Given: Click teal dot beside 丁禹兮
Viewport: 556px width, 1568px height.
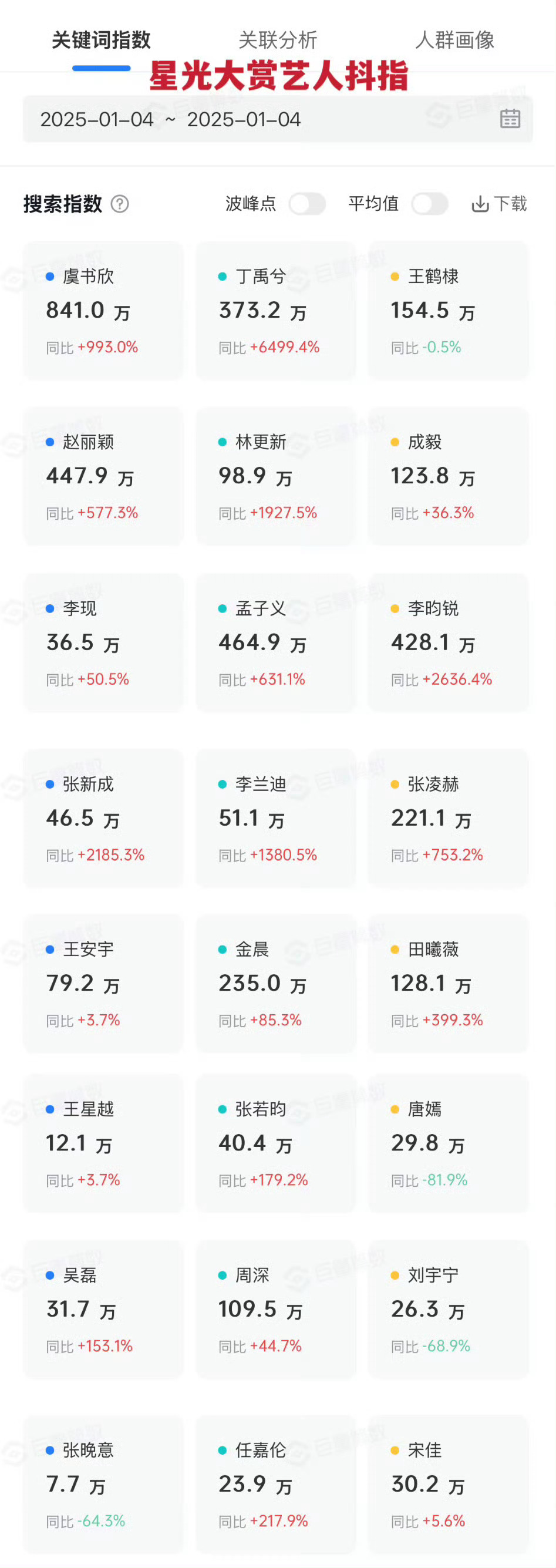Looking at the screenshot, I should [222, 277].
